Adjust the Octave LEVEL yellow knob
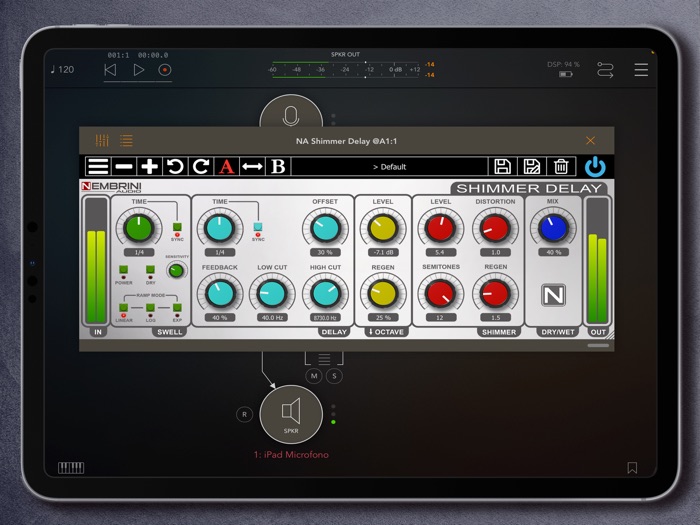The height and width of the screenshot is (525, 700). (383, 228)
